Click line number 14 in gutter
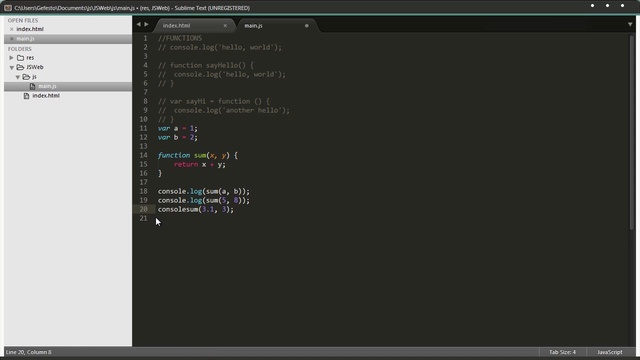Viewport: 640px width, 360px height. point(143,155)
